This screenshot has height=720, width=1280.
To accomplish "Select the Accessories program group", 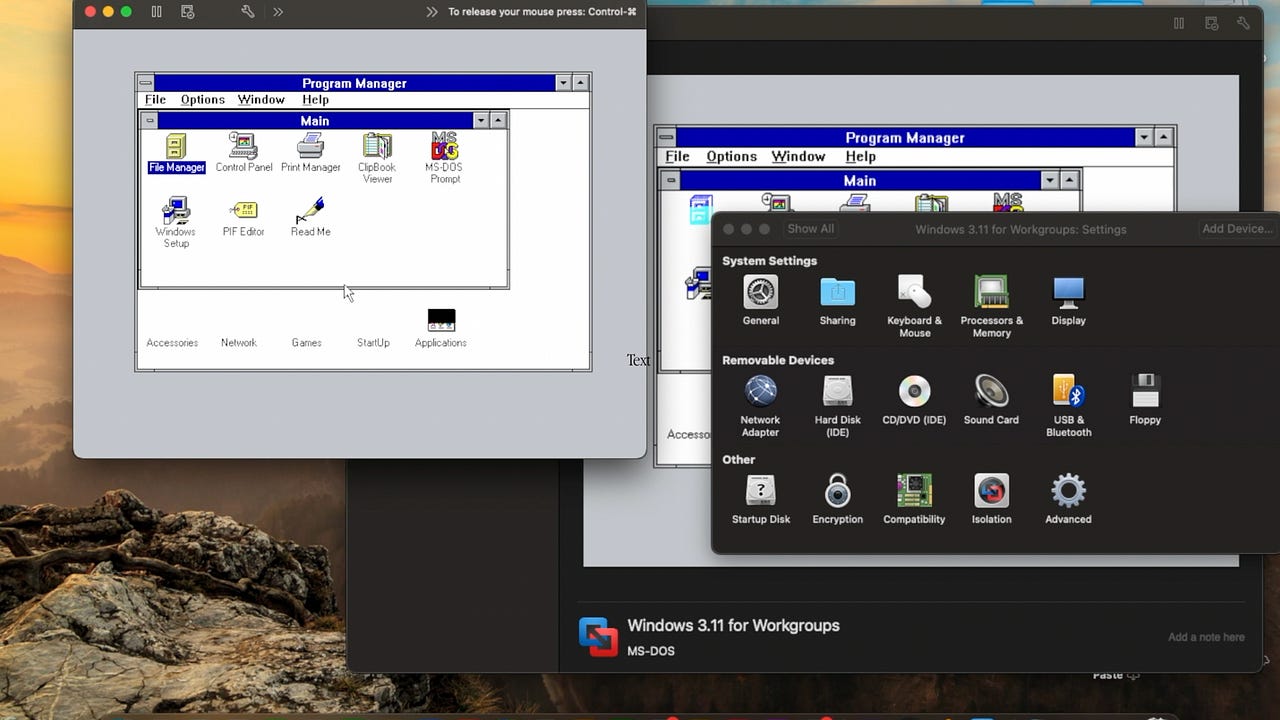I will (172, 342).
